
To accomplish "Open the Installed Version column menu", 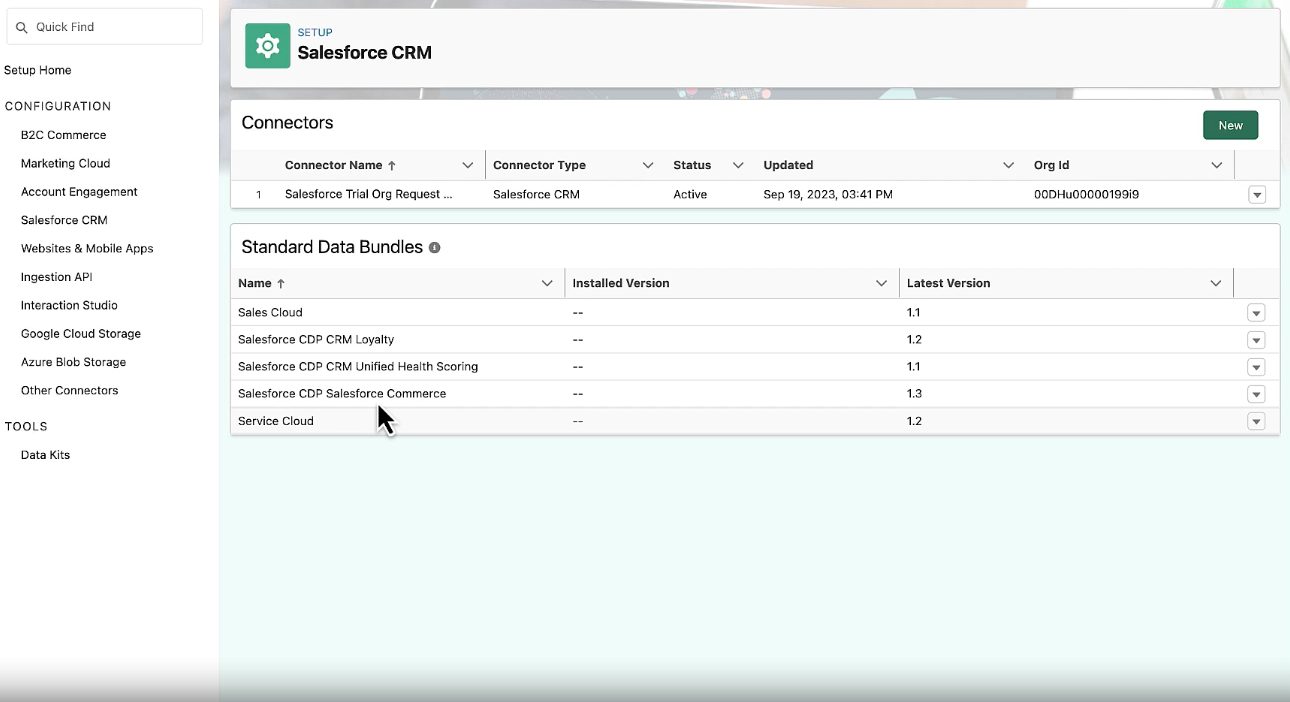I will pyautogui.click(x=882, y=283).
